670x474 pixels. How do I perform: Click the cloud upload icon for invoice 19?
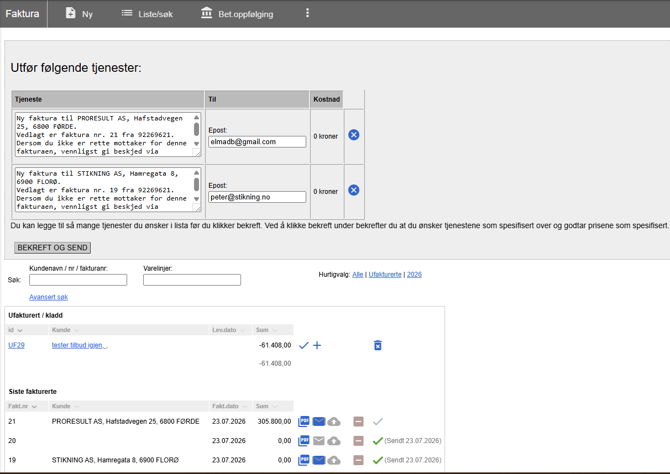334,461
